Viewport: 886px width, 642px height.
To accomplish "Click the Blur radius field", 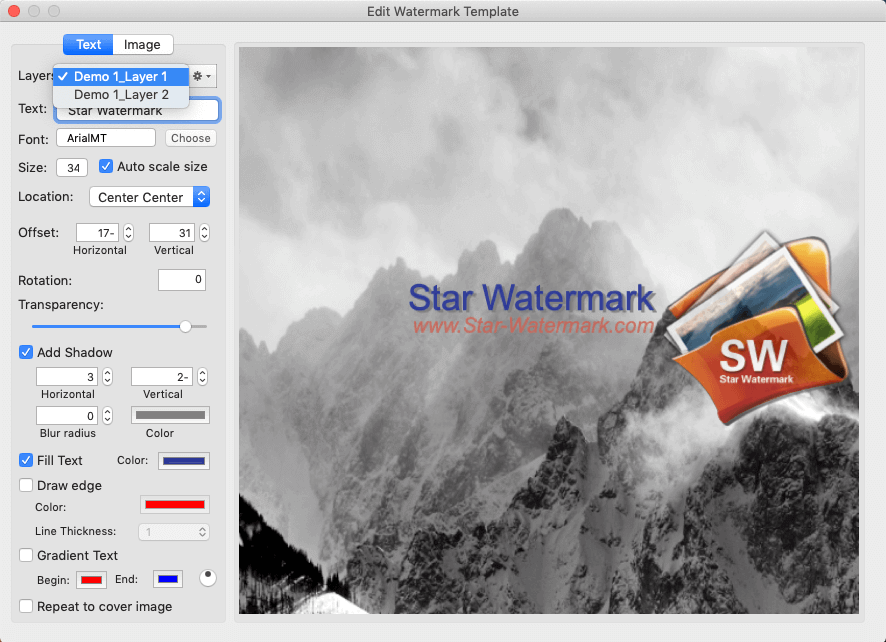I will point(67,416).
